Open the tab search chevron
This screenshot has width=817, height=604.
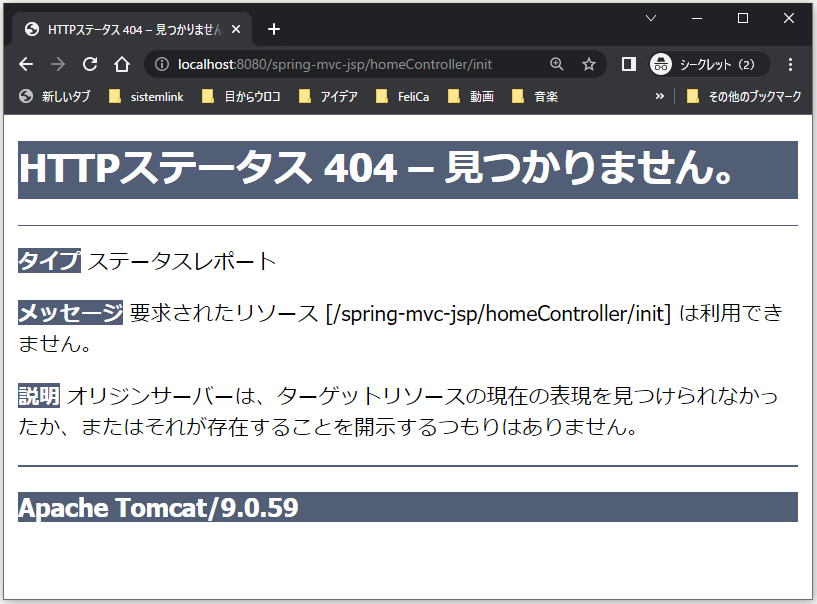pyautogui.click(x=651, y=18)
